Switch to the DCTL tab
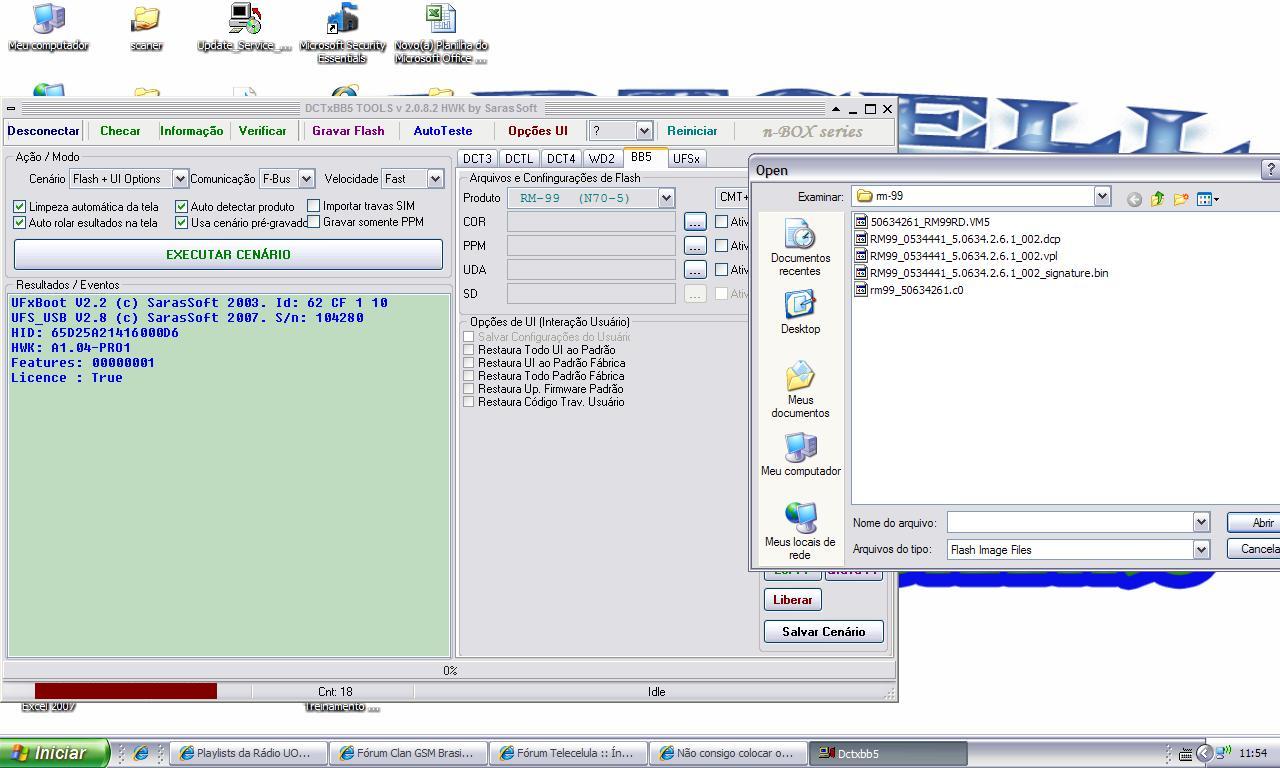Image resolution: width=1280 pixels, height=768 pixels. (x=519, y=158)
